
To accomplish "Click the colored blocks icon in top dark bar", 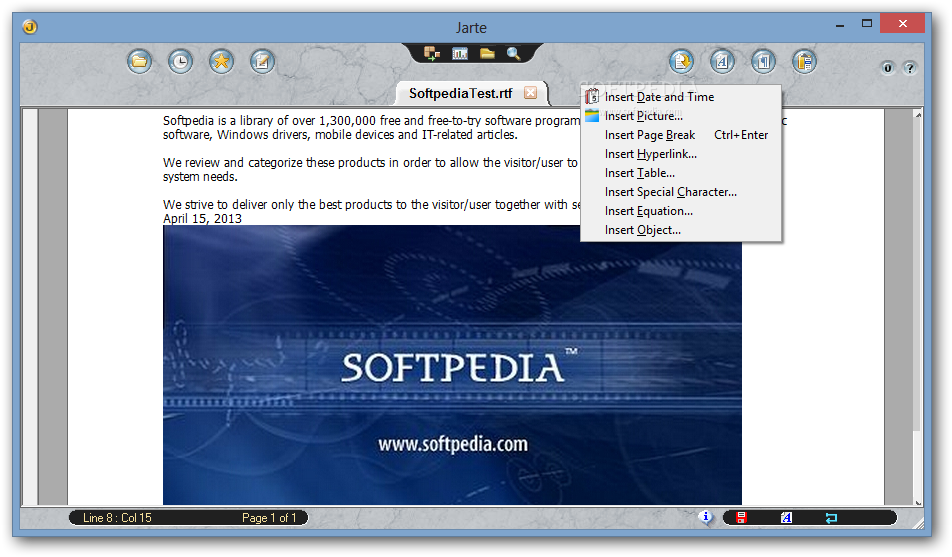I will click(x=432, y=53).
